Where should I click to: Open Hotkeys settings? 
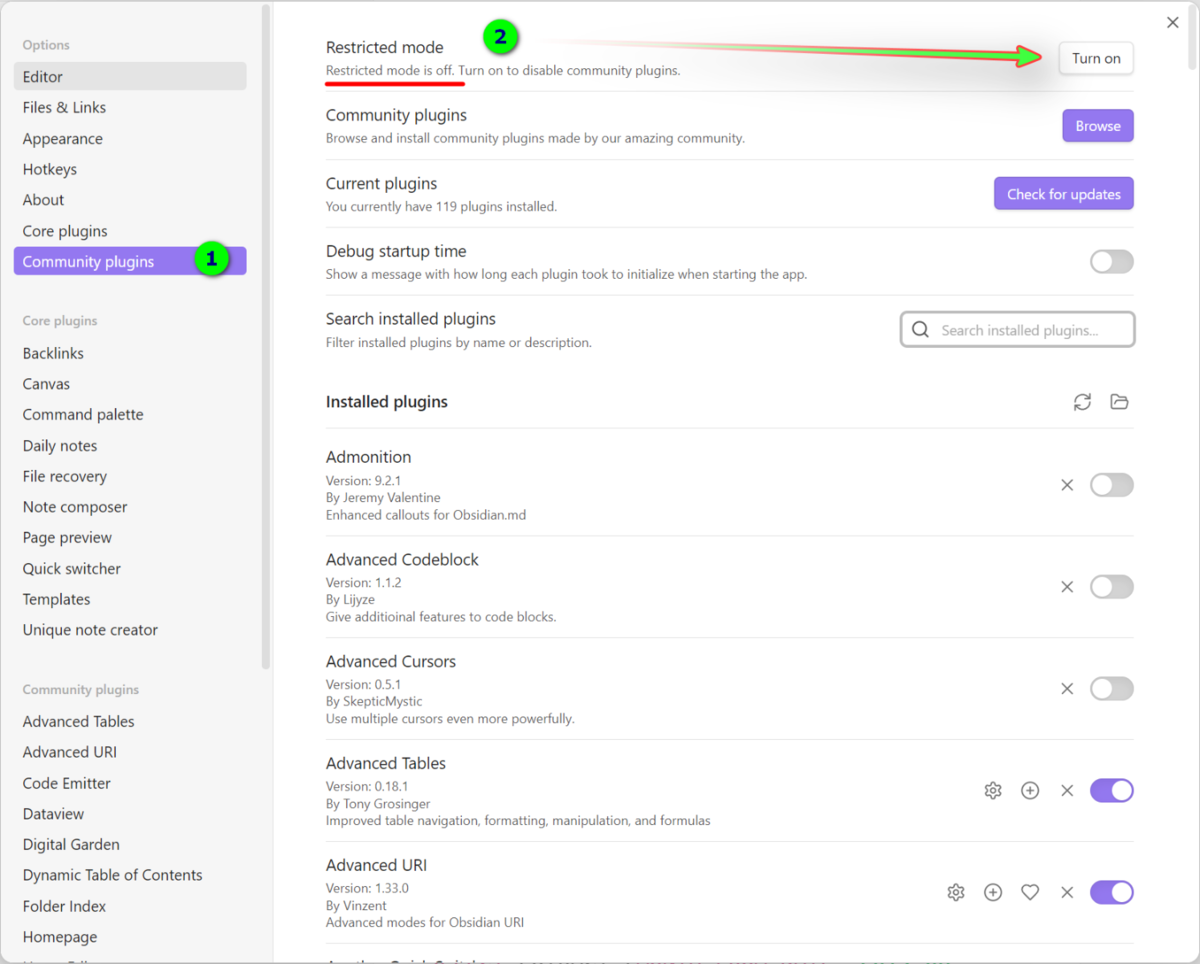pyautogui.click(x=130, y=169)
